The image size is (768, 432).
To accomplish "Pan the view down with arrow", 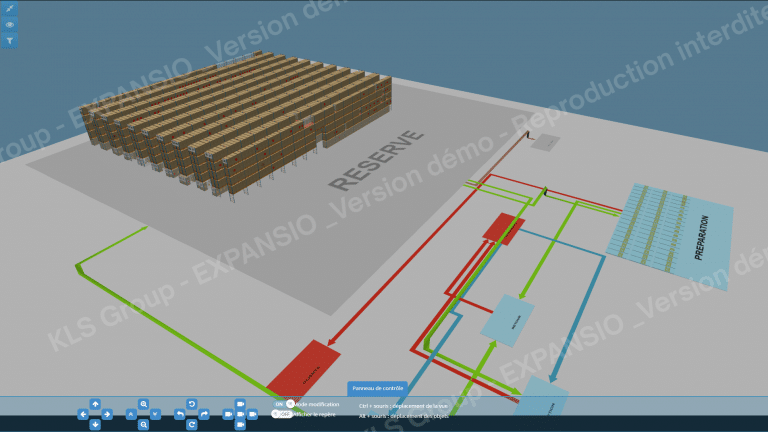I will coord(95,424).
